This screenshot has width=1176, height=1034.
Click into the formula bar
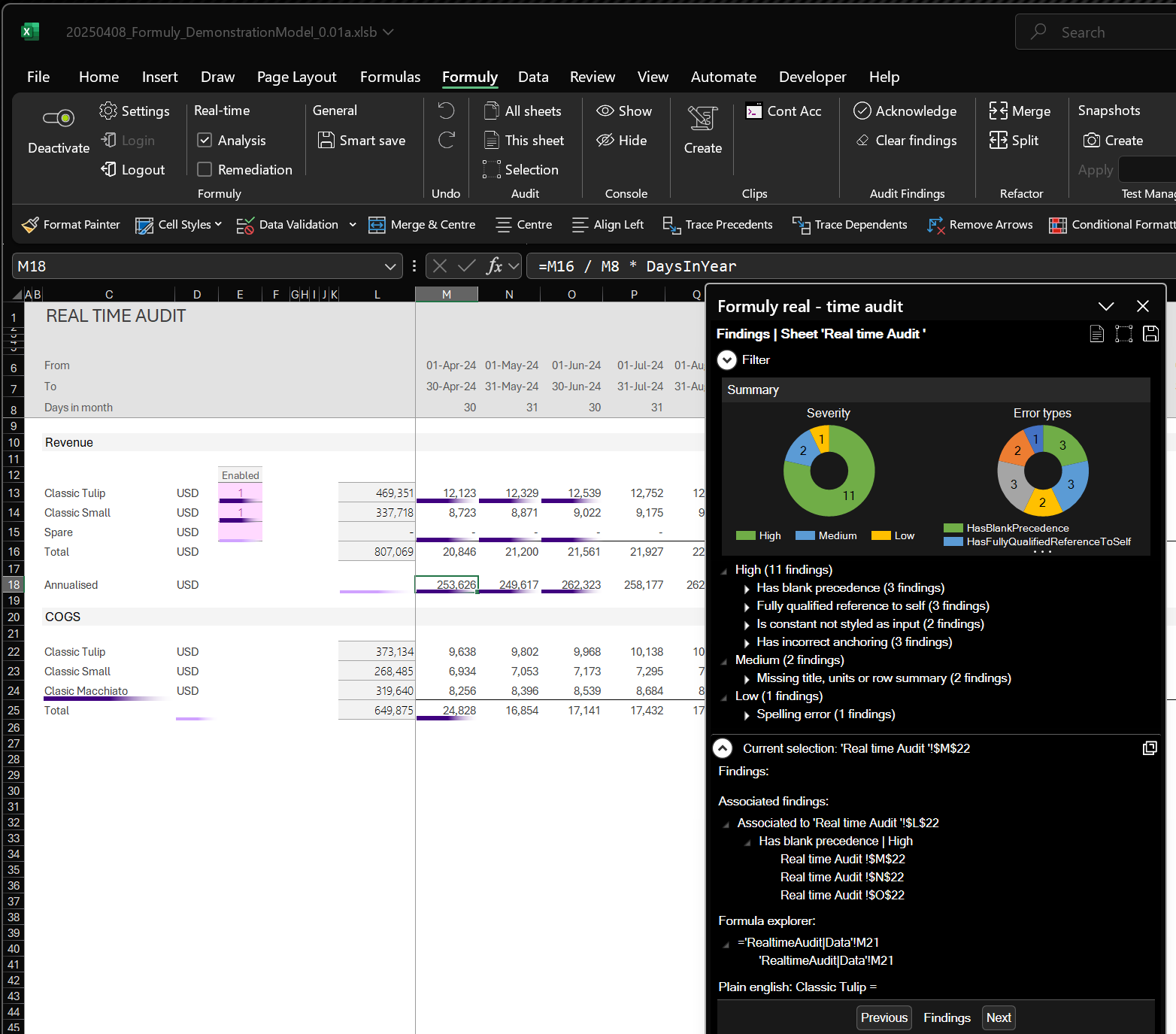[850, 266]
